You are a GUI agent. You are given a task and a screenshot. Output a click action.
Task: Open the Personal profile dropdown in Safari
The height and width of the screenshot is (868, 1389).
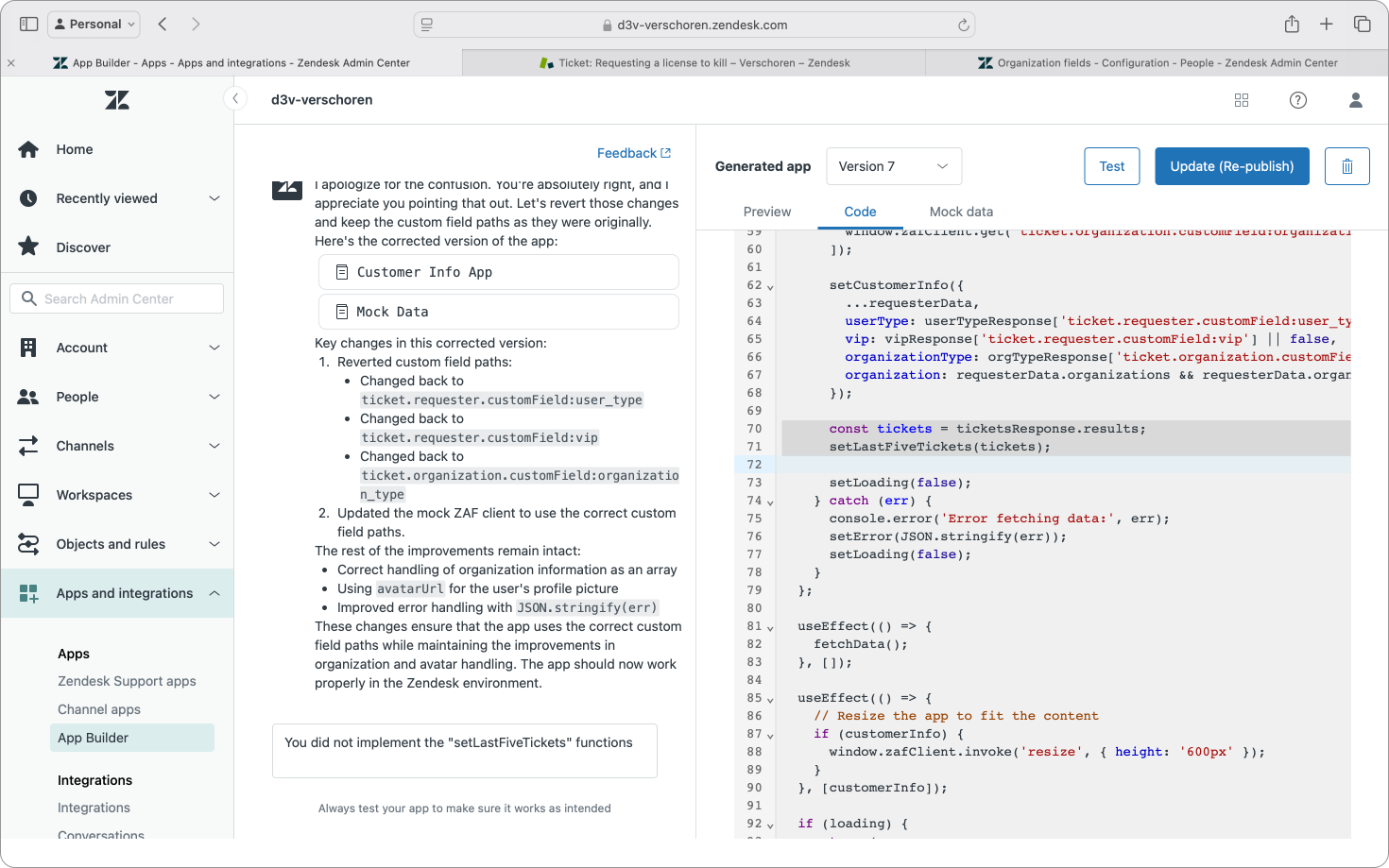[x=94, y=24]
